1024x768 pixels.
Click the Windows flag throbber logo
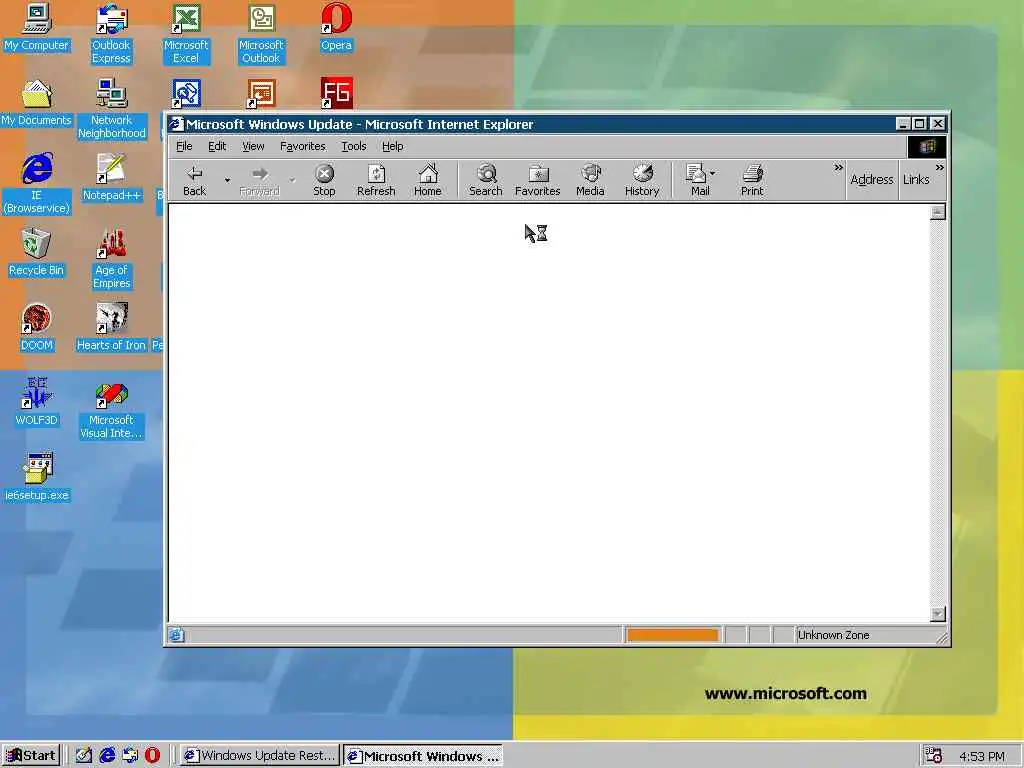pyautogui.click(x=927, y=146)
